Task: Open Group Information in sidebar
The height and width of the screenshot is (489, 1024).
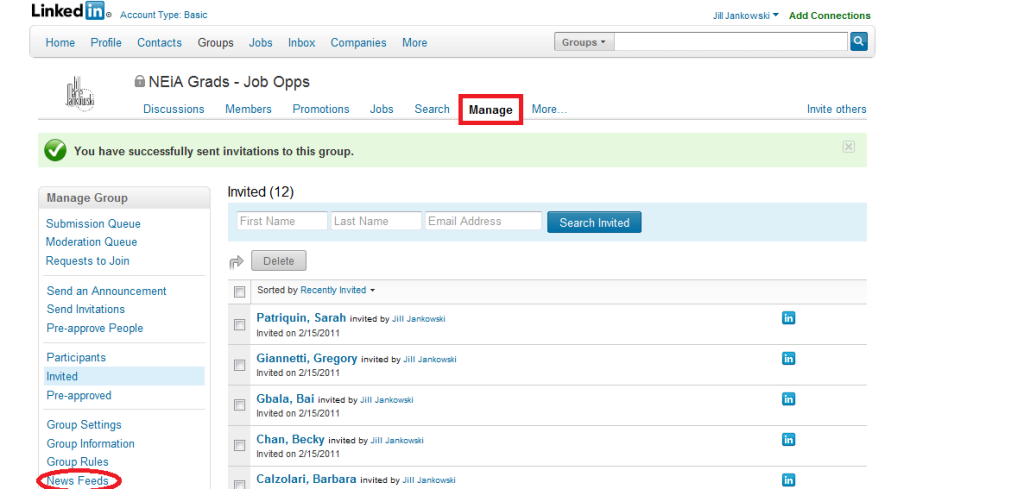Action: 90,443
